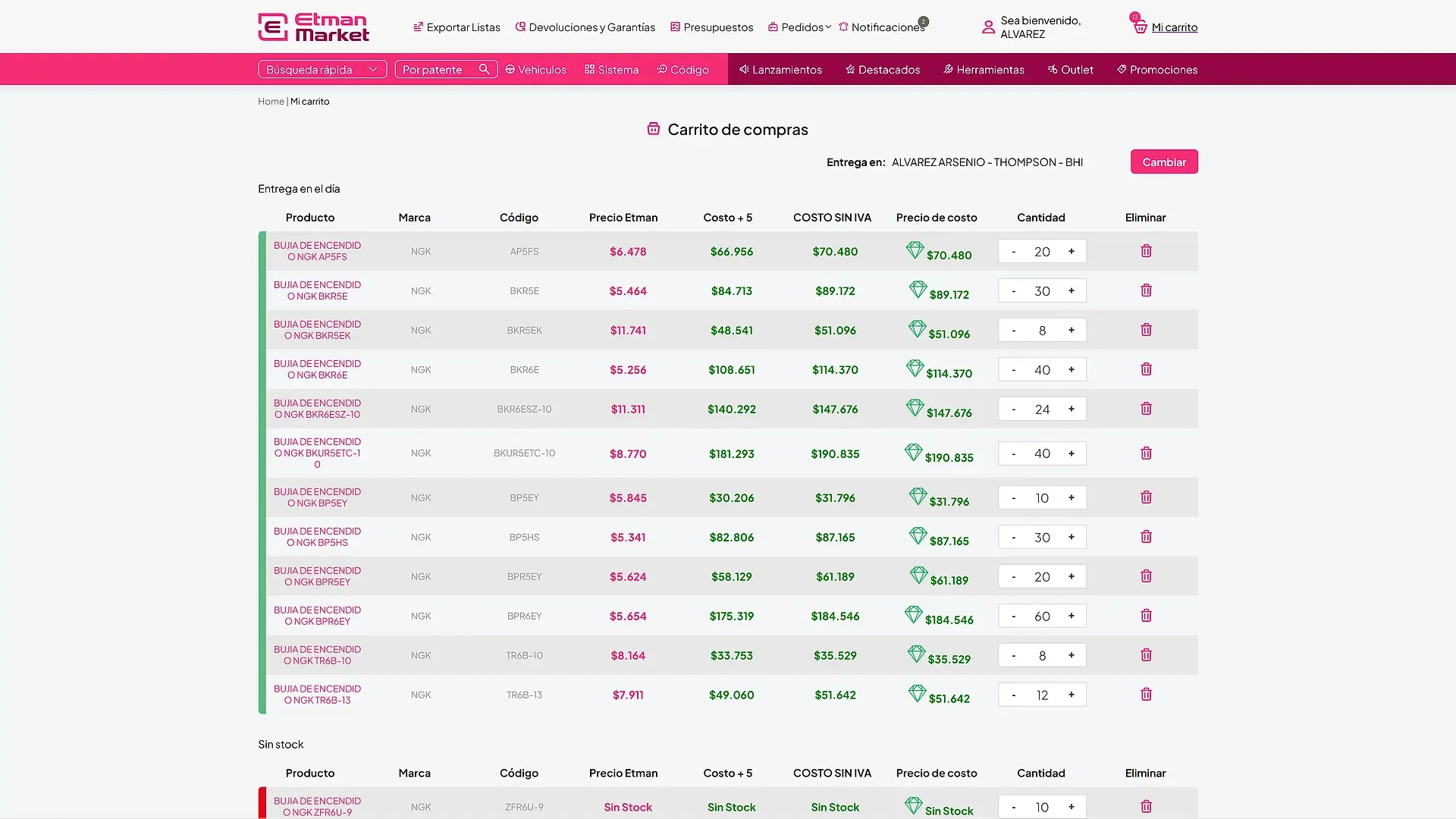Screen dimensions: 1456x819
Task: Click the diamond icon in BPR6EY row
Action: (914, 614)
